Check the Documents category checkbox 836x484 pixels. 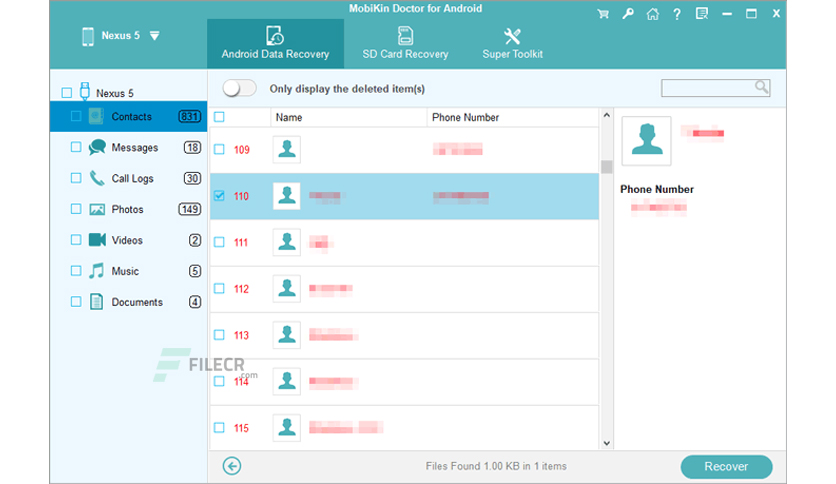(76, 302)
